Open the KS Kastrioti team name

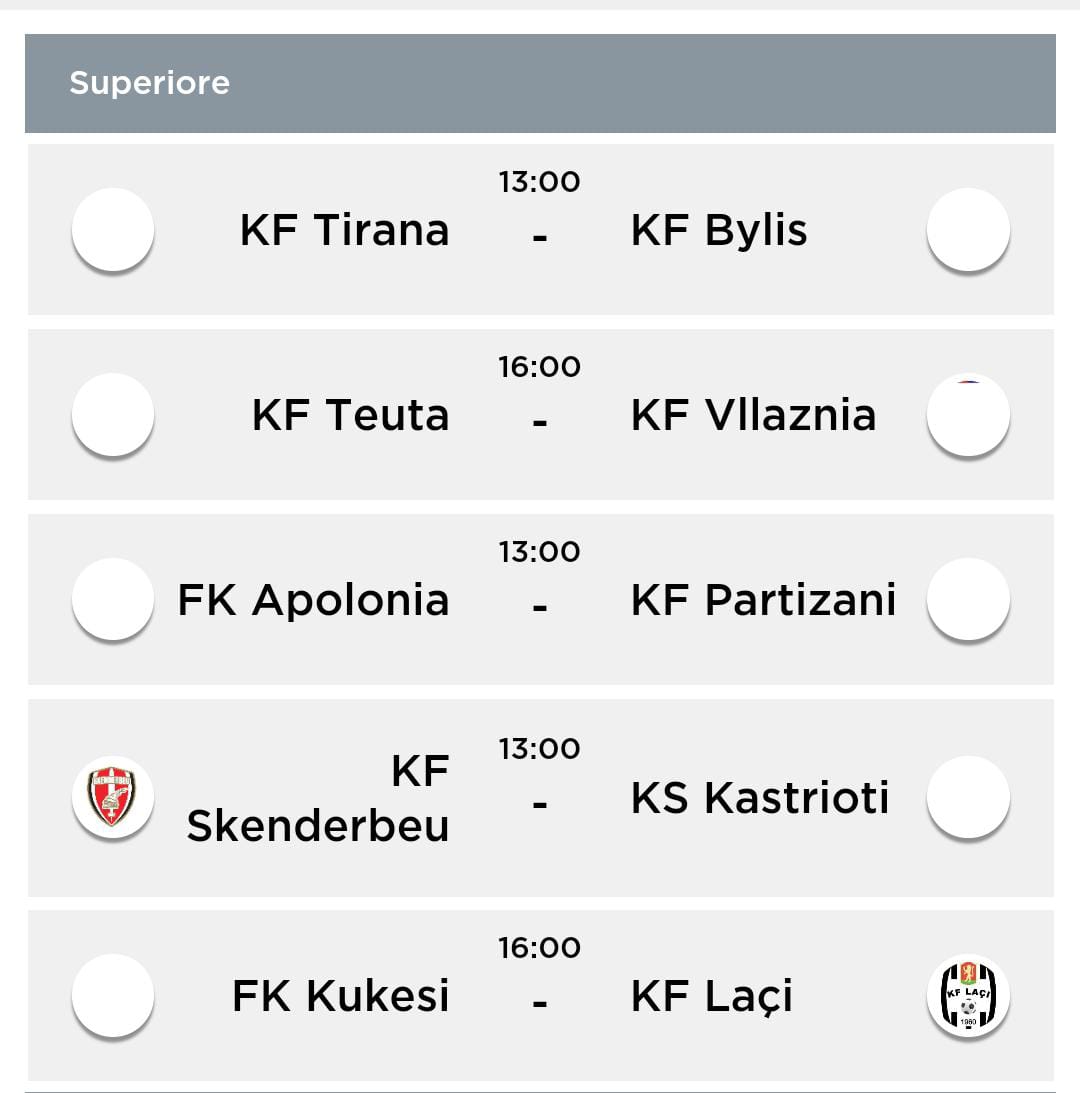click(760, 797)
